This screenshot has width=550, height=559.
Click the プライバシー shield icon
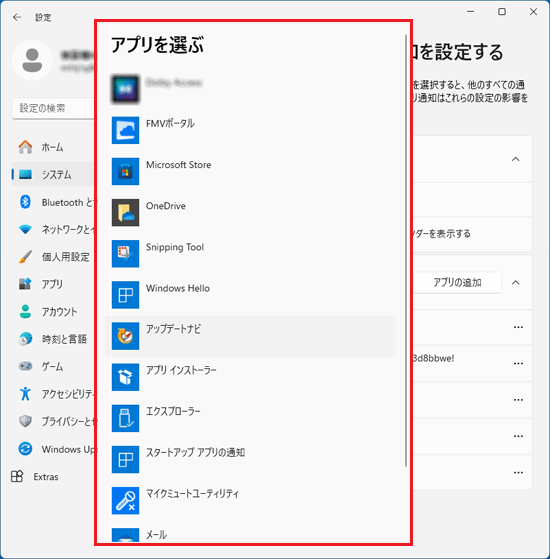[x=25, y=421]
